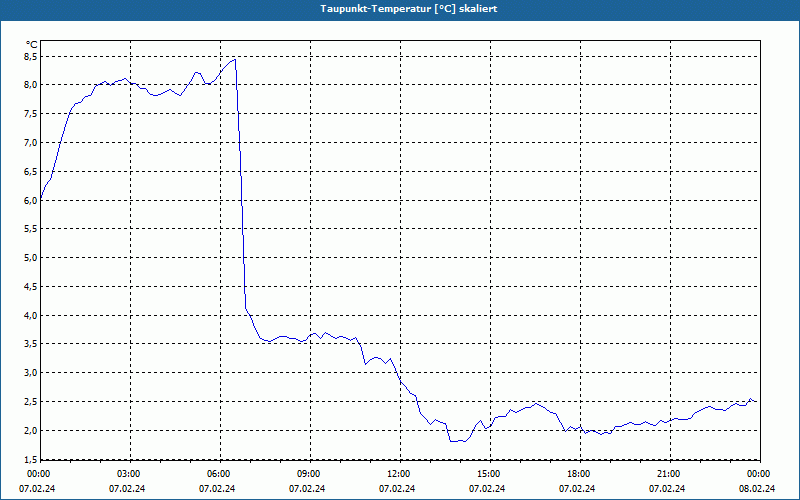Click the y-axis value '6,5'
Image resolution: width=800 pixels, height=500 pixels.
pos(31,172)
